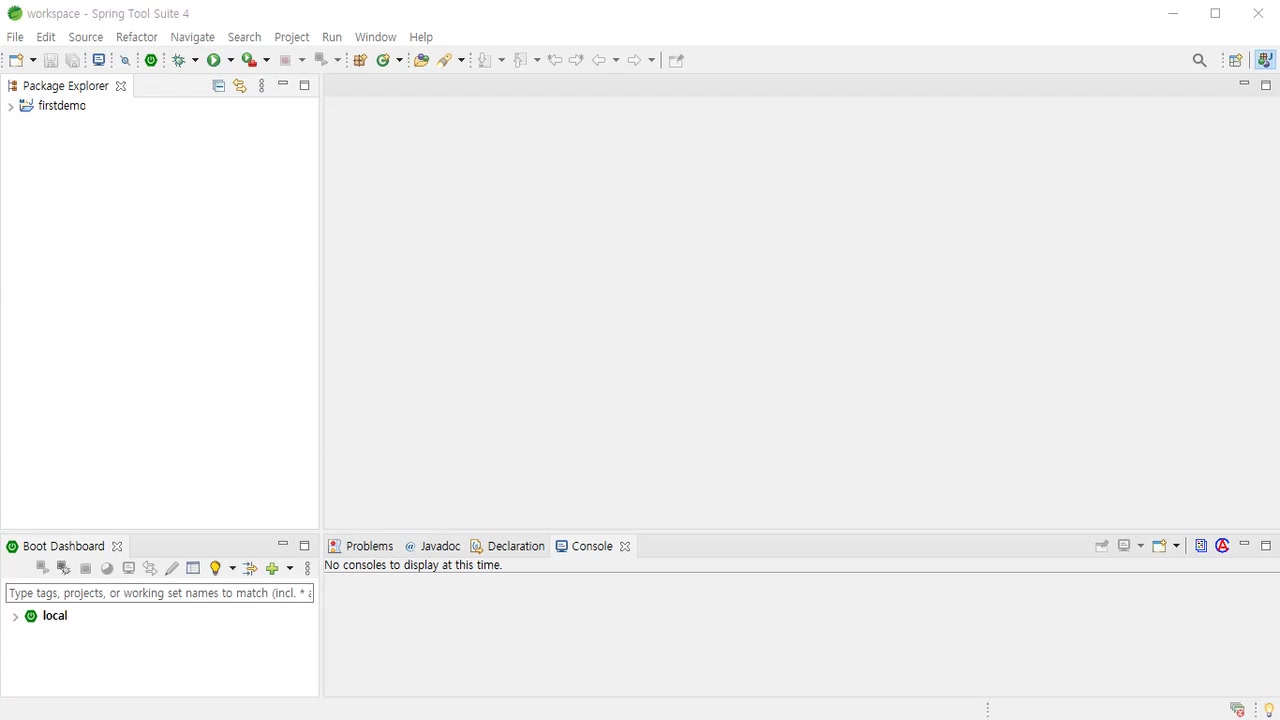Click green plus icon in Boot Dashboard
This screenshot has height=720, width=1280.
pos(271,568)
